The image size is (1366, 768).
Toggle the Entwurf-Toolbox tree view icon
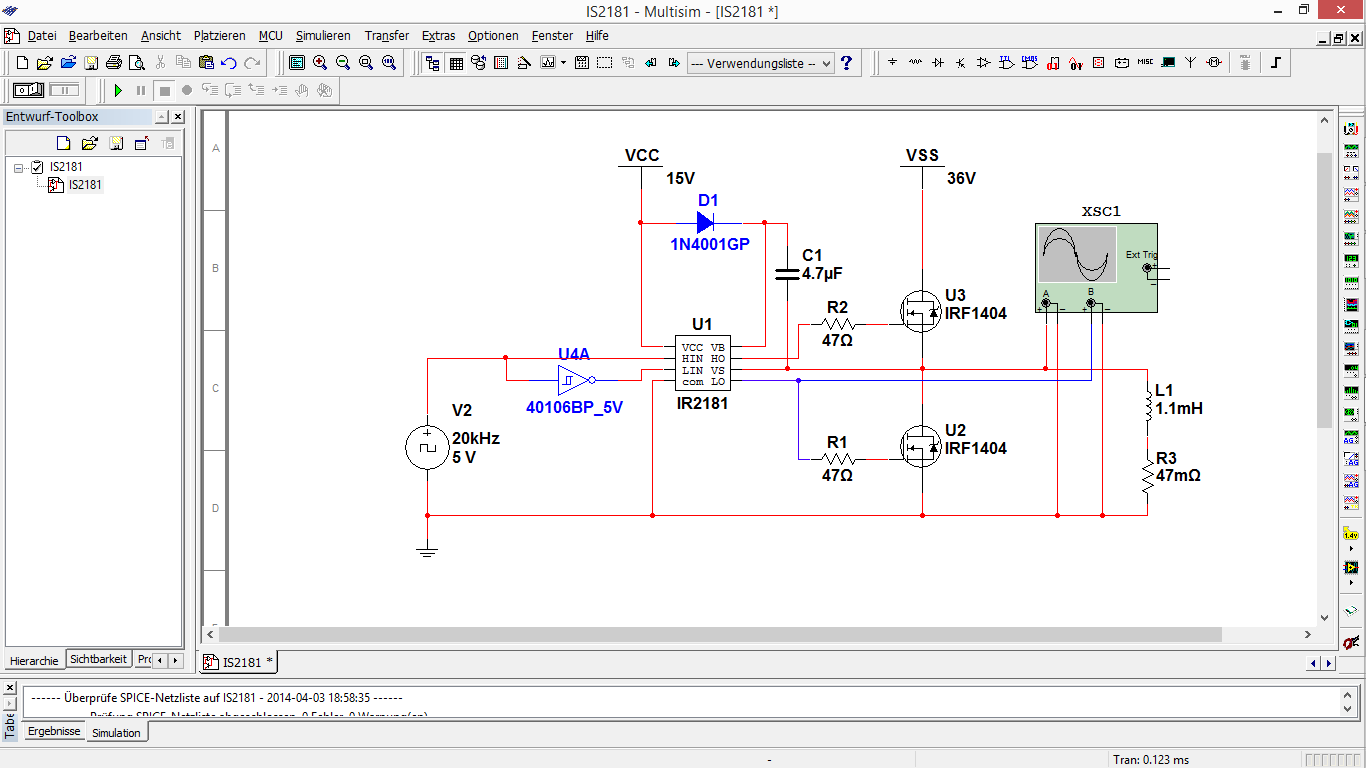[433, 62]
